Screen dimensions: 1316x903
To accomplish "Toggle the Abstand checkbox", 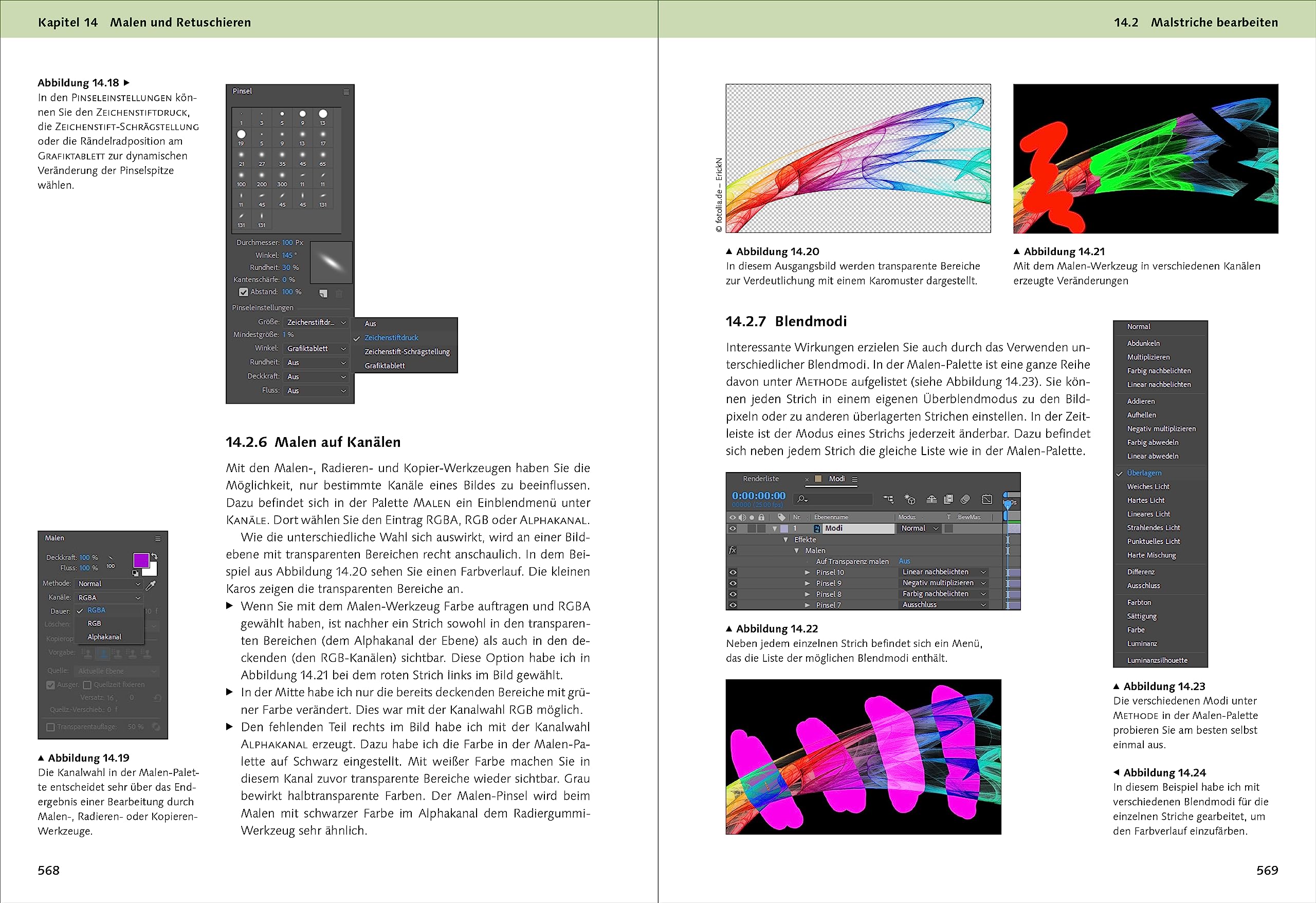I will [244, 292].
